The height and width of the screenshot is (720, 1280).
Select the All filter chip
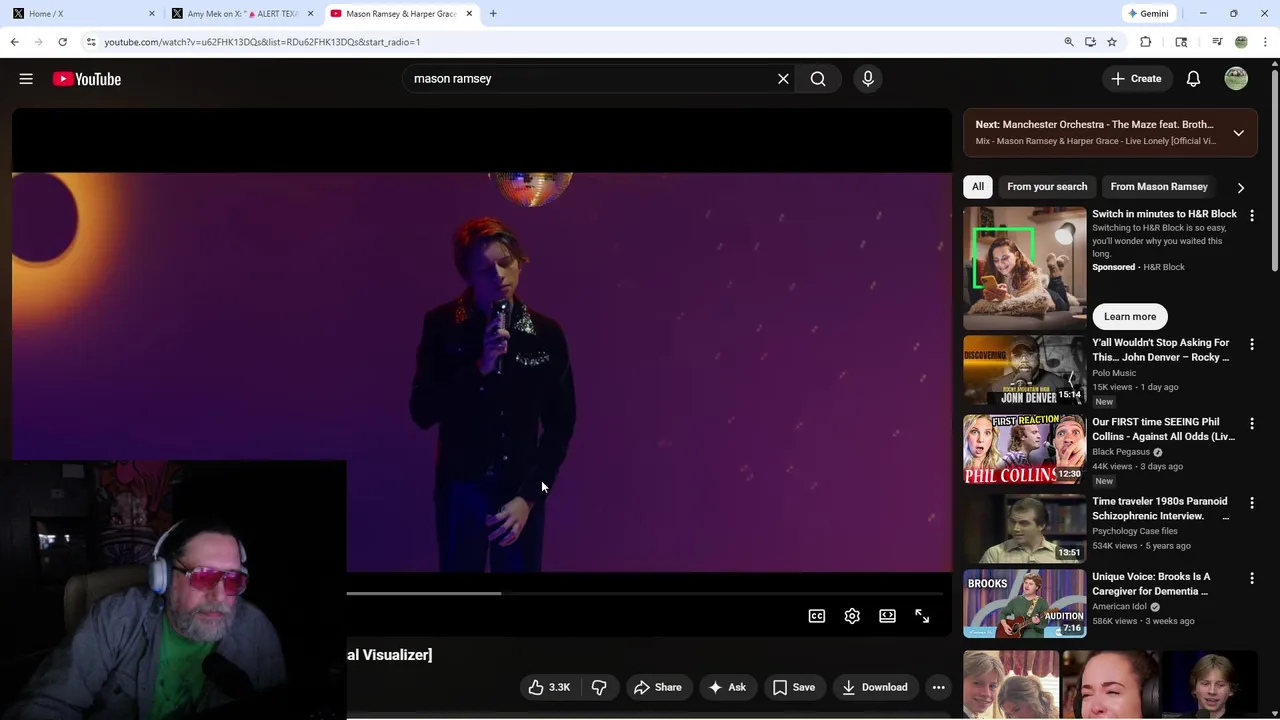(978, 187)
